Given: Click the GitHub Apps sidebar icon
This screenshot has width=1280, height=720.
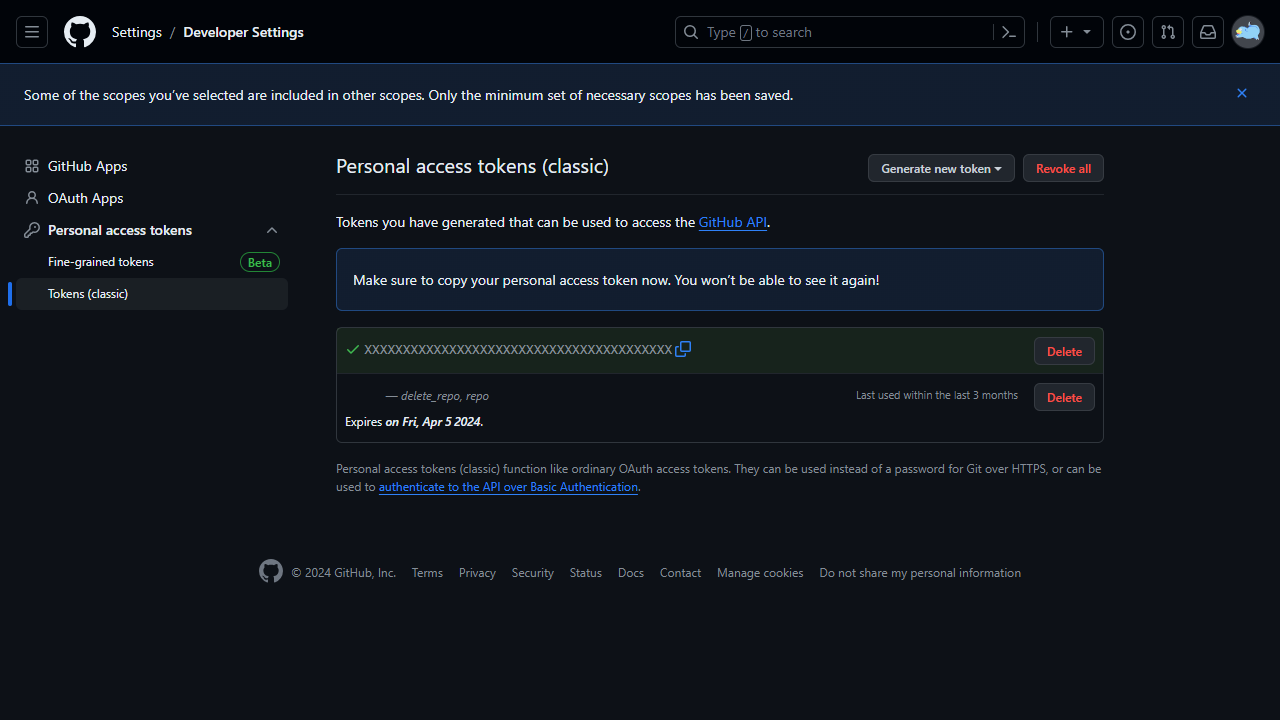Looking at the screenshot, I should point(31,165).
